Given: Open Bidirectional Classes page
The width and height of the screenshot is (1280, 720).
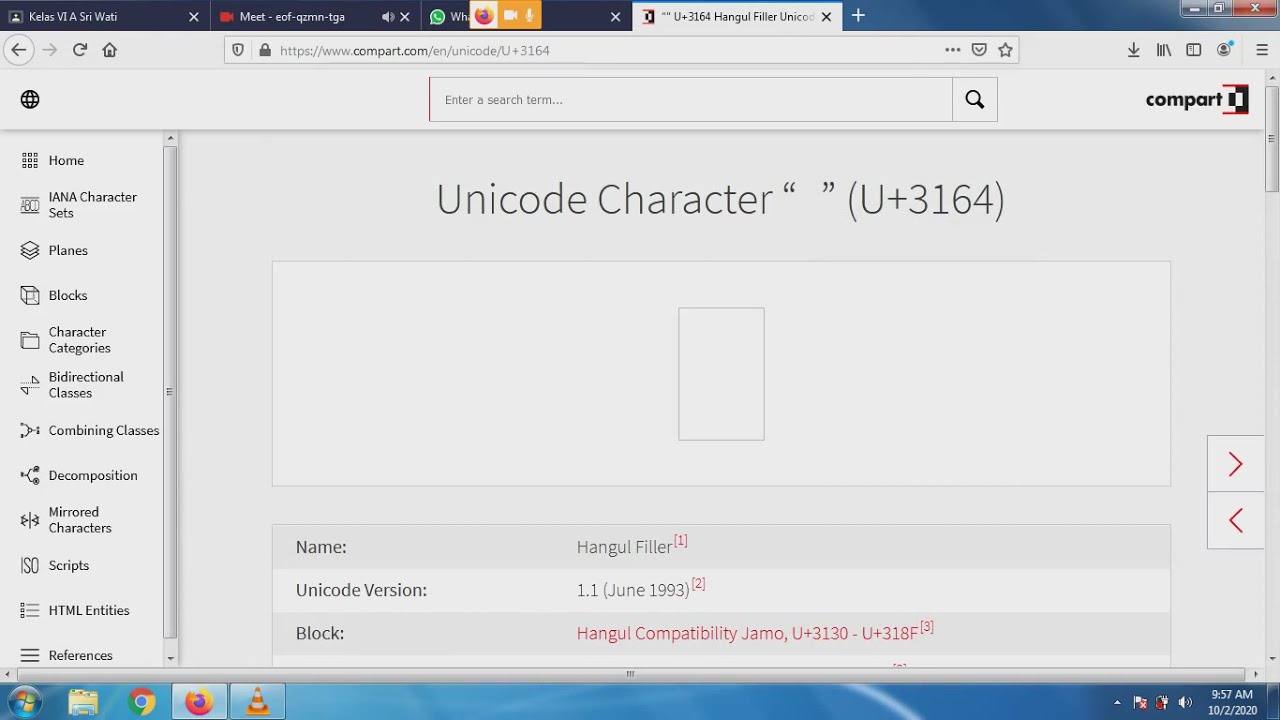Looking at the screenshot, I should point(86,385).
